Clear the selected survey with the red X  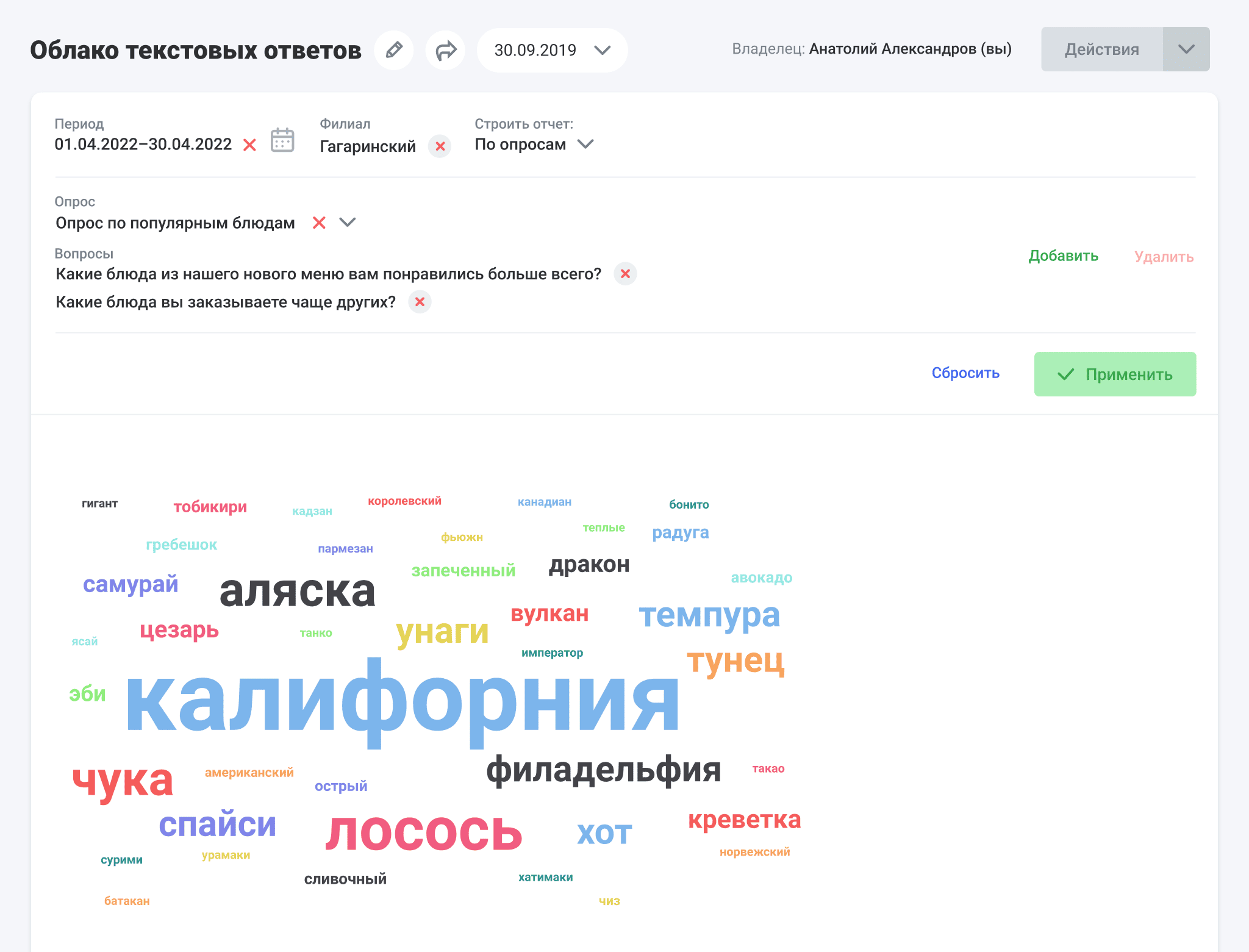pyautogui.click(x=319, y=223)
